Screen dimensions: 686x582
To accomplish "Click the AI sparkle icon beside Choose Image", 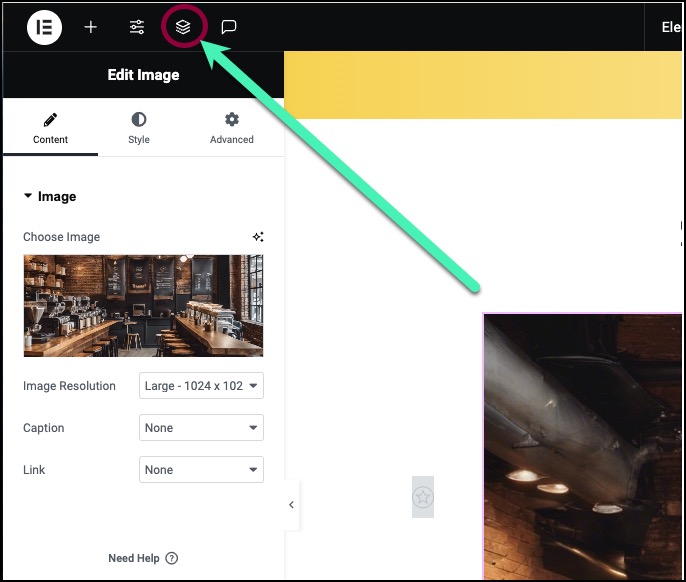I will [258, 237].
